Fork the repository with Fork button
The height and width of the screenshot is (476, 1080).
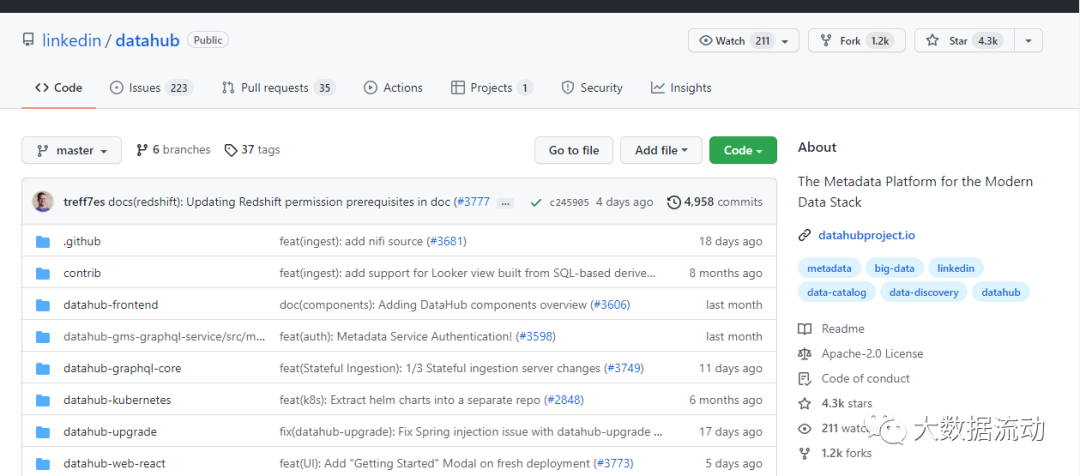point(856,41)
